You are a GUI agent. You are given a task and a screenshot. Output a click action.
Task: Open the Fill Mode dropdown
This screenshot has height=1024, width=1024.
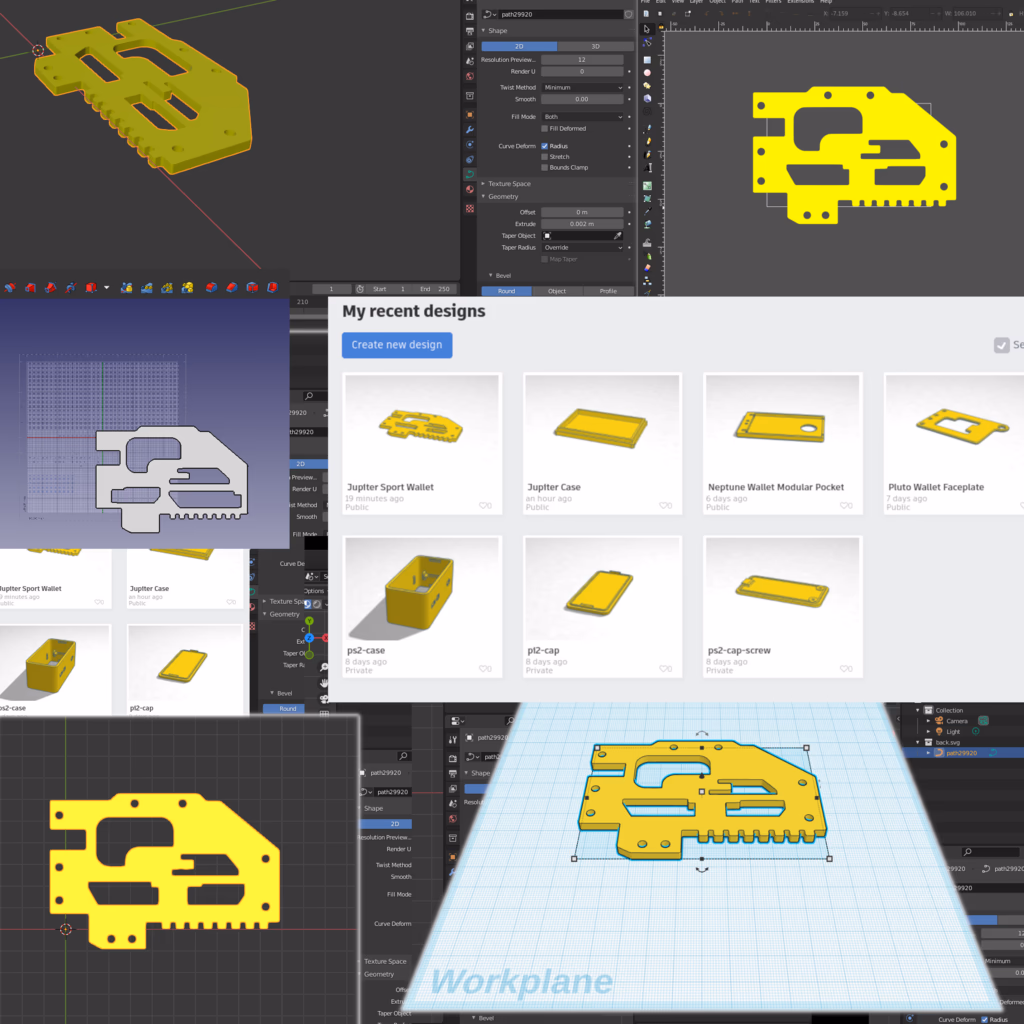tap(583, 117)
